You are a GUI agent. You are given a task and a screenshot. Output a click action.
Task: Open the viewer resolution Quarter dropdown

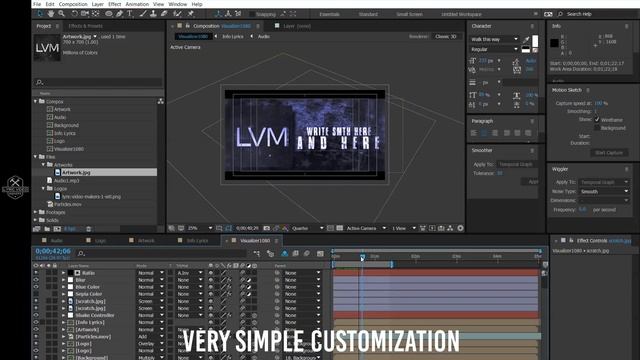point(308,228)
